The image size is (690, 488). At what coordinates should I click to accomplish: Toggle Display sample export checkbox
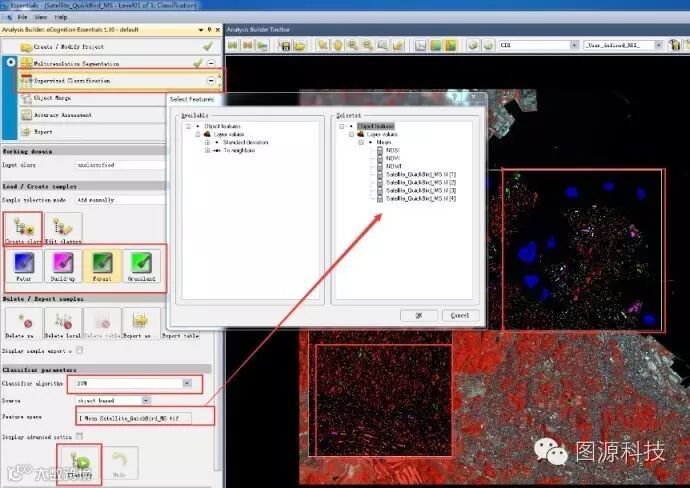point(79,350)
